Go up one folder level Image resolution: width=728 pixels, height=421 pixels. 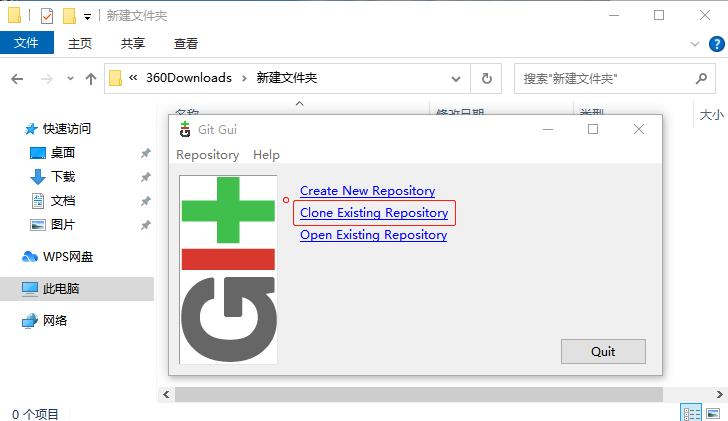tap(91, 79)
